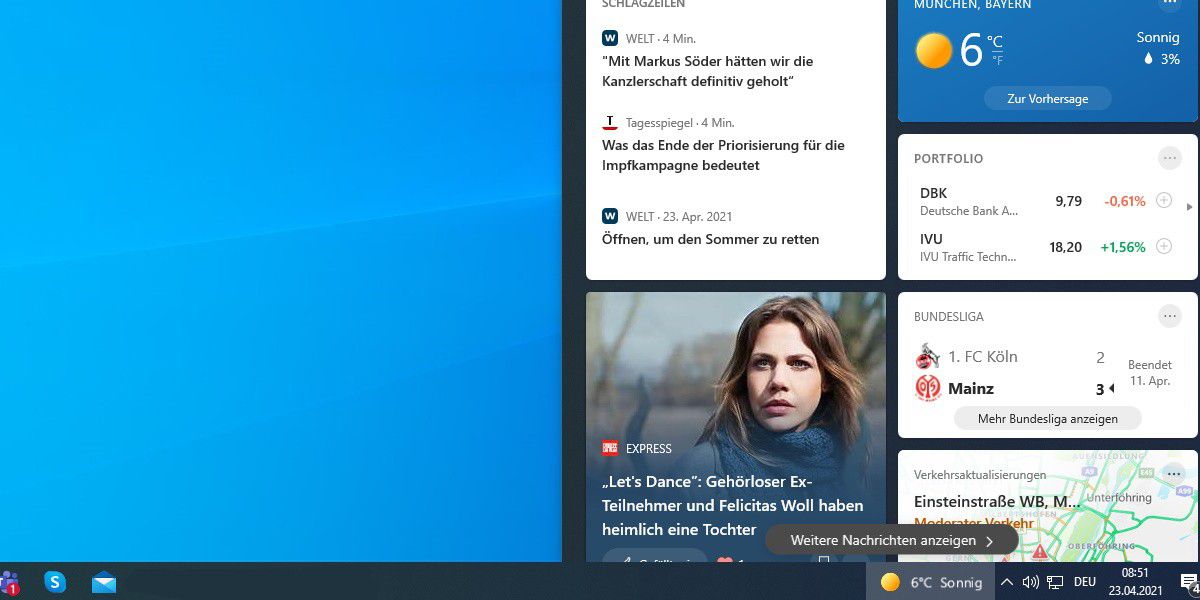Open the Impfkampagne Priorisierung headline
The width and height of the screenshot is (1200, 600).
tap(723, 155)
